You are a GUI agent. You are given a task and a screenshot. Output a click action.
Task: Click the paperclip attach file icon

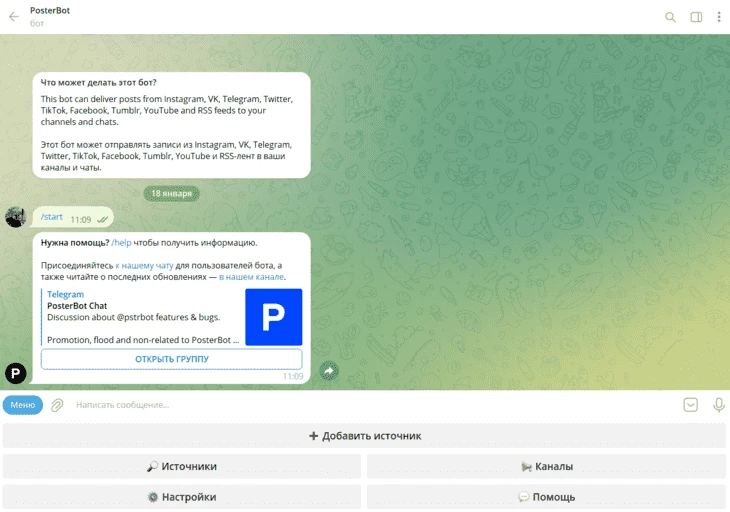click(57, 405)
